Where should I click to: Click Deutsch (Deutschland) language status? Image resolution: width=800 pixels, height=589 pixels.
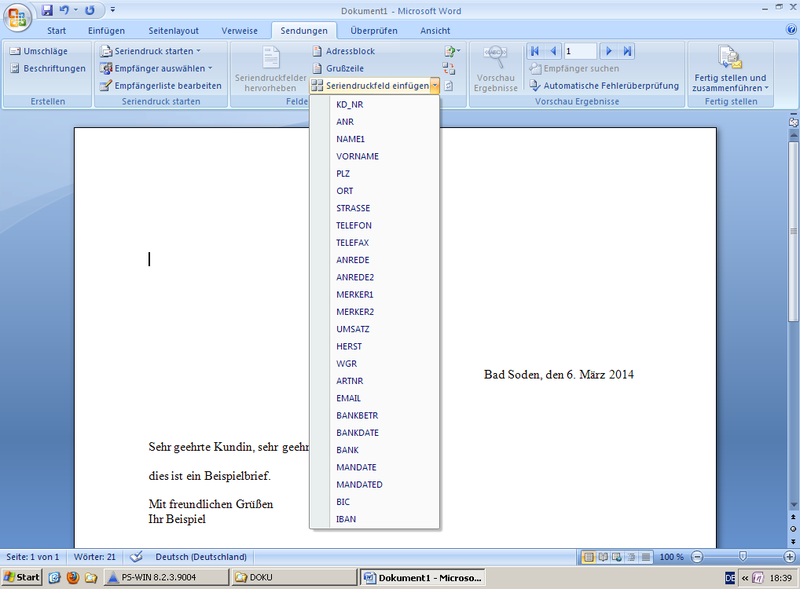201,557
